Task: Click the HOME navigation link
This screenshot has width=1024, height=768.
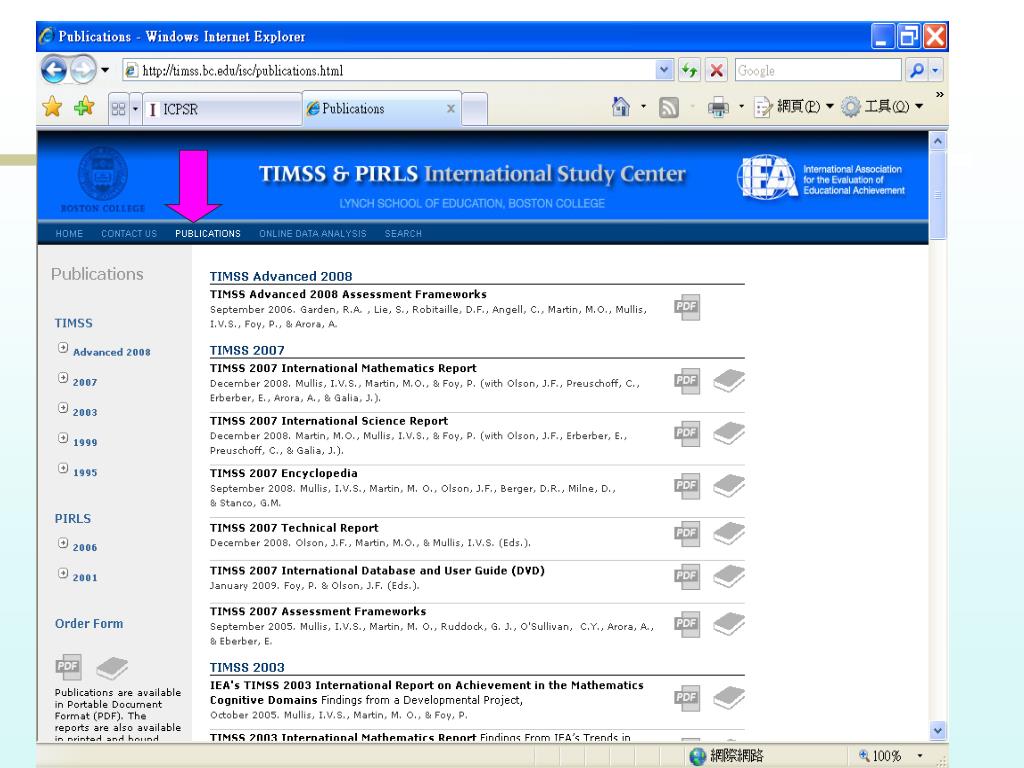Action: tap(69, 233)
